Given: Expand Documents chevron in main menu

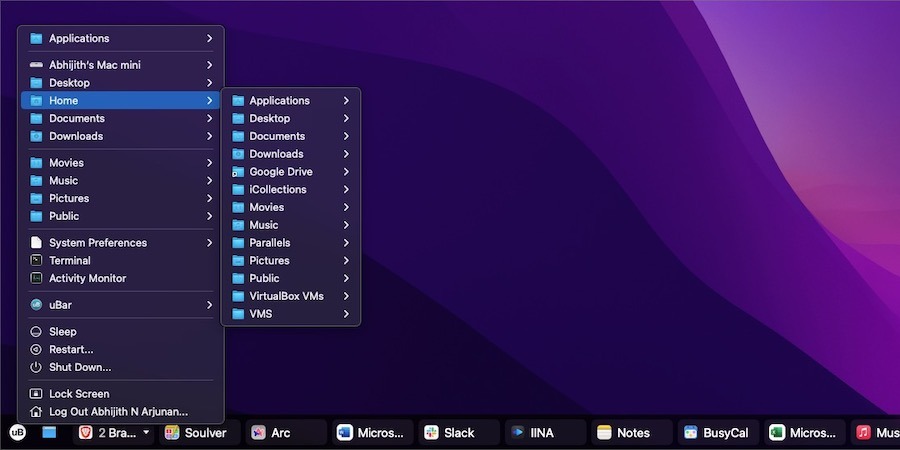Looking at the screenshot, I should point(210,118).
